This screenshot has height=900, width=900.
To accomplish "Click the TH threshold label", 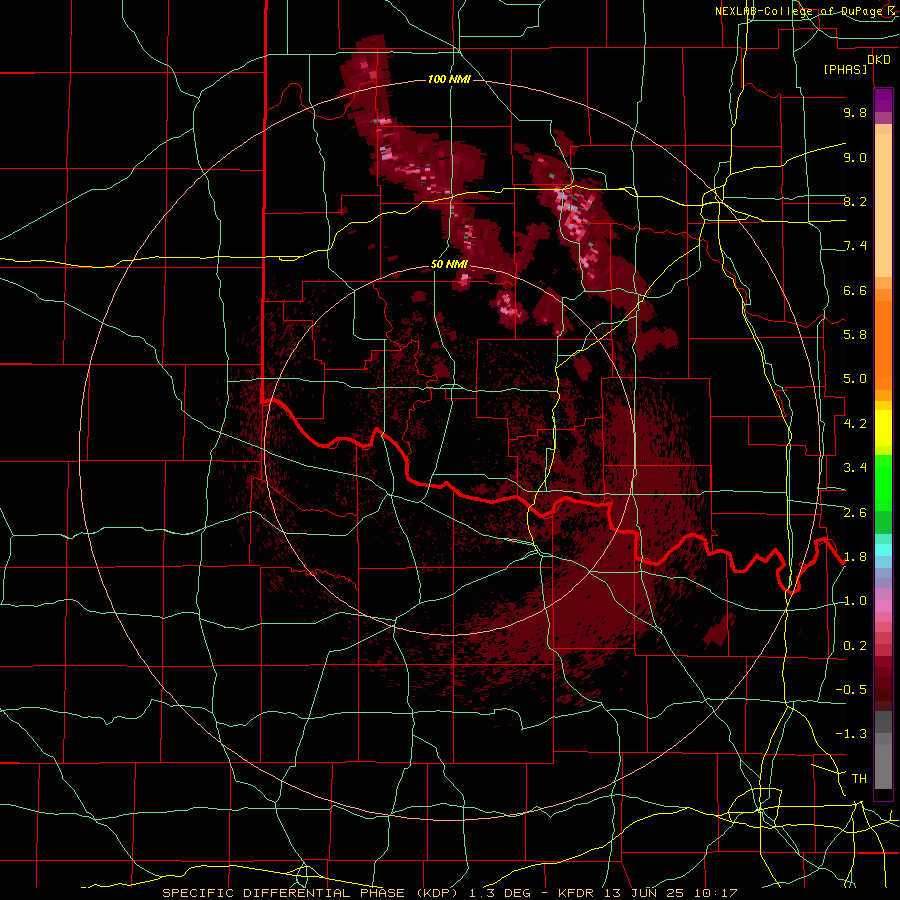I will point(859,779).
